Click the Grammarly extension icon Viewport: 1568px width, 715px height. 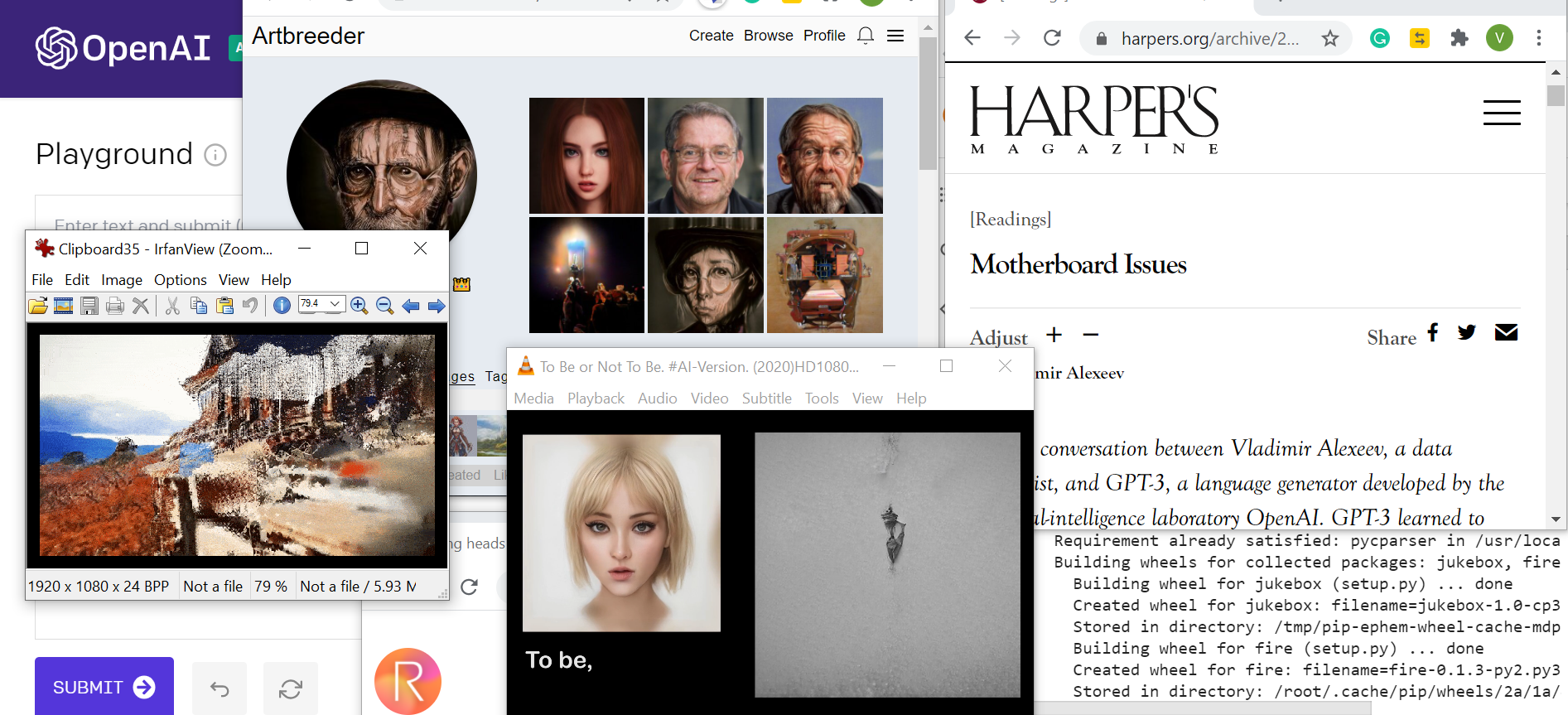click(1380, 38)
